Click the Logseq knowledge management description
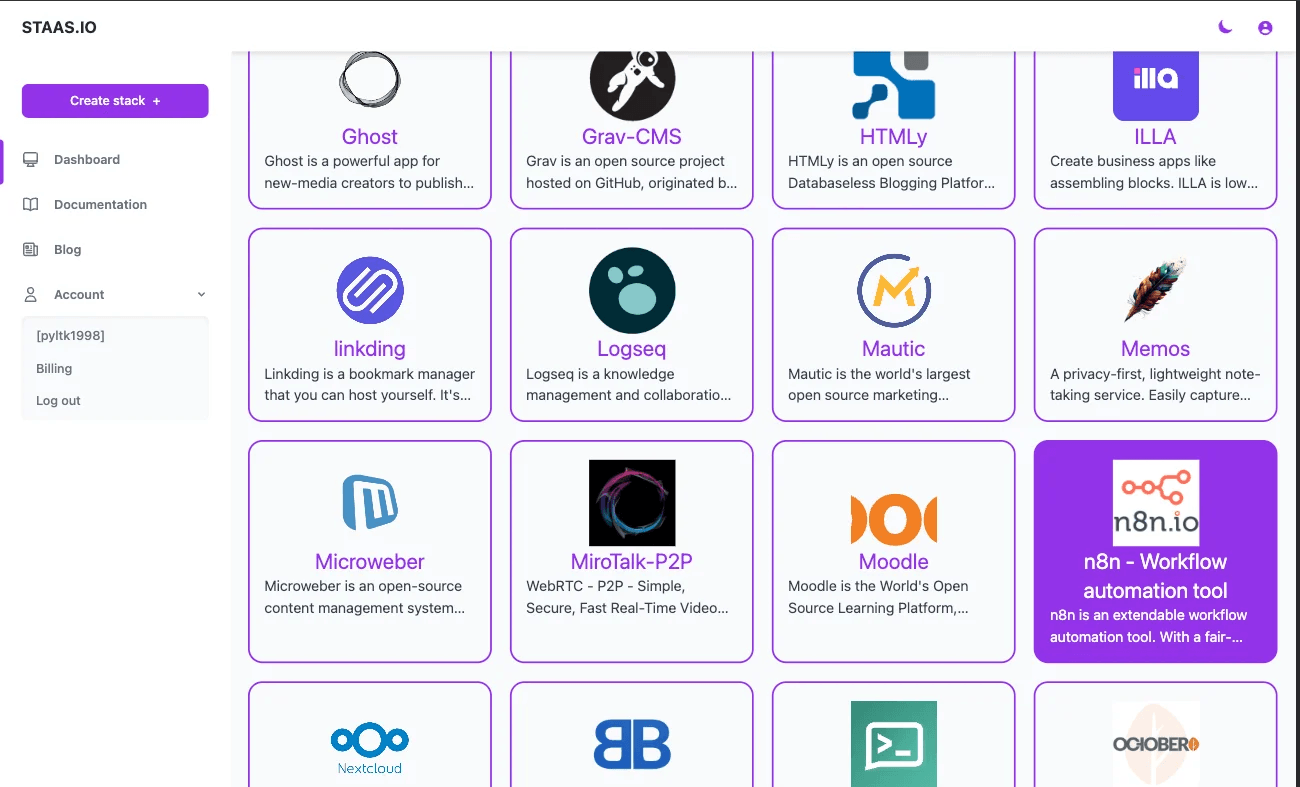The height and width of the screenshot is (787, 1300). point(629,384)
